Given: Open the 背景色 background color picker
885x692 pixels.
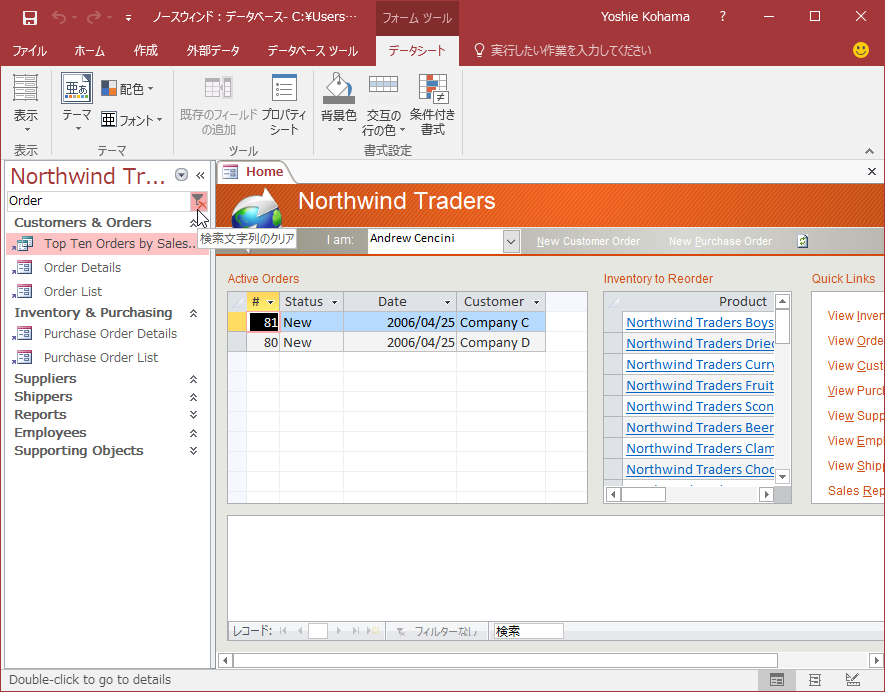Looking at the screenshot, I should click(x=339, y=105).
